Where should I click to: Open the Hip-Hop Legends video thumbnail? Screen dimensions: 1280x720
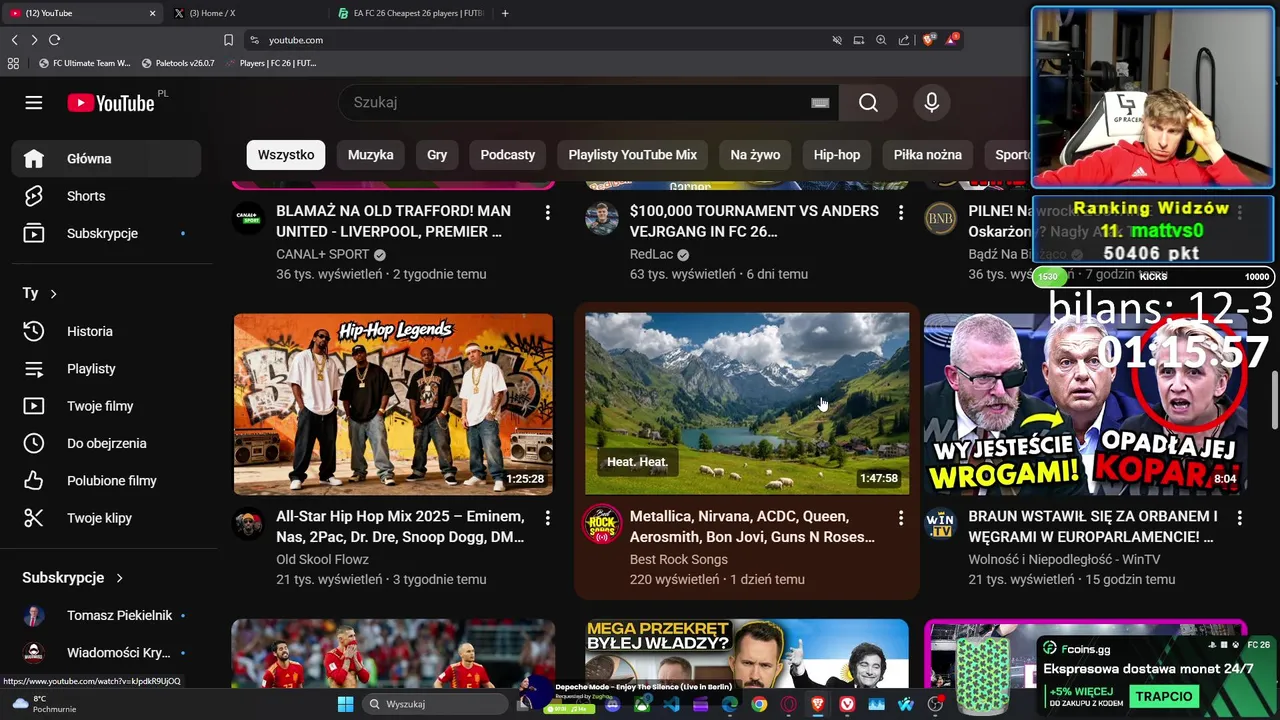393,404
